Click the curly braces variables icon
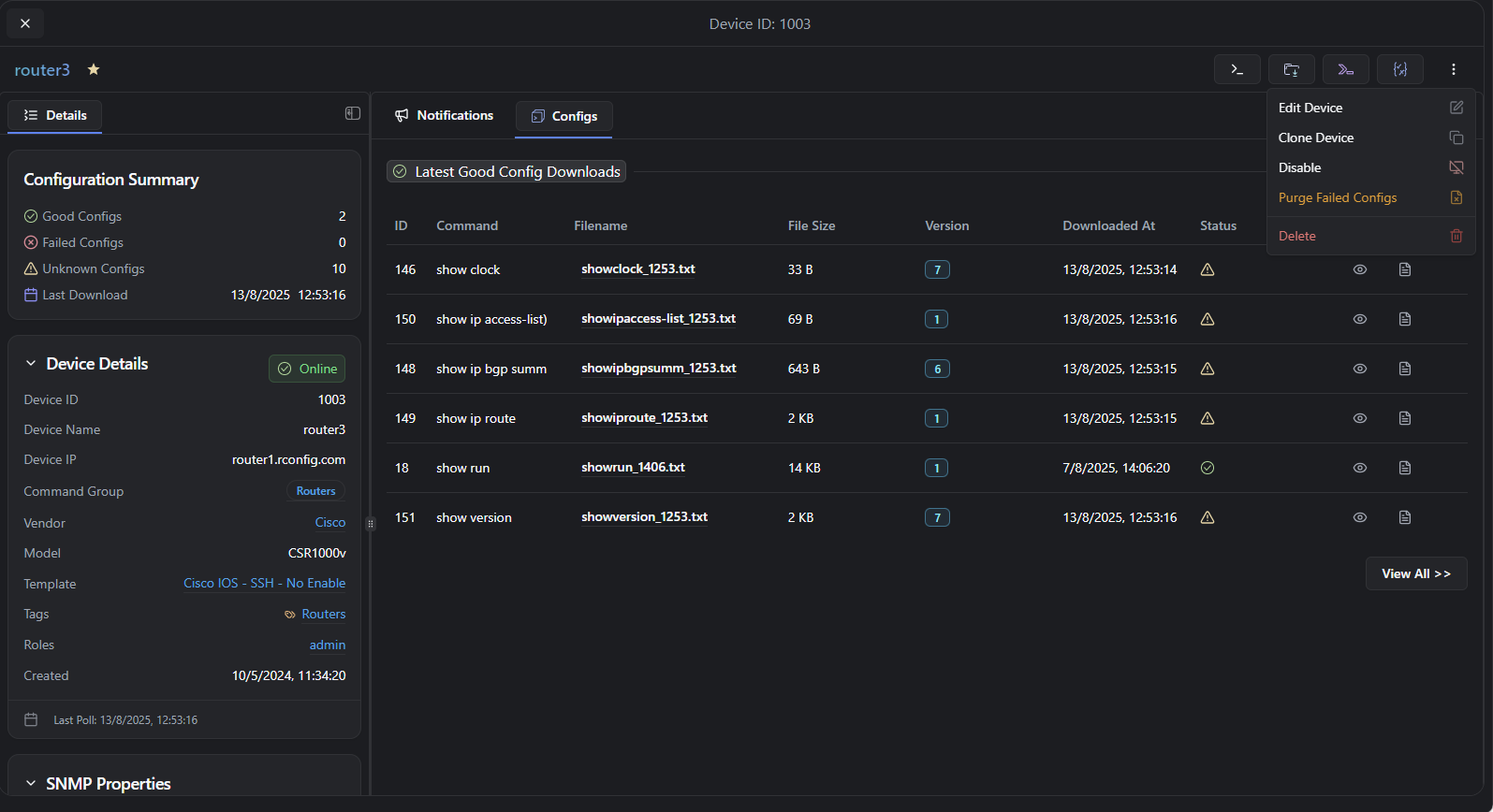 (1399, 69)
